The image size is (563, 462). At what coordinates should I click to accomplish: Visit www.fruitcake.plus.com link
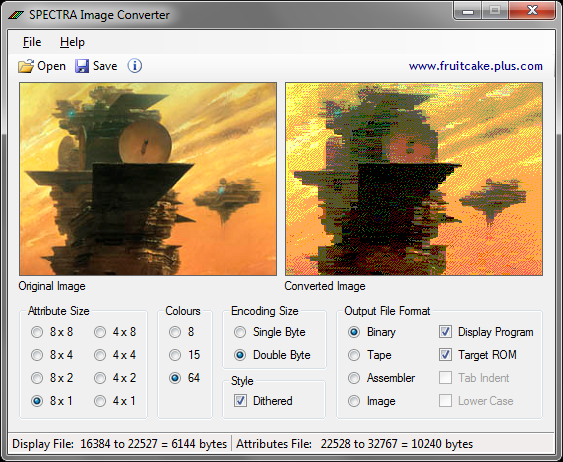[x=476, y=66]
